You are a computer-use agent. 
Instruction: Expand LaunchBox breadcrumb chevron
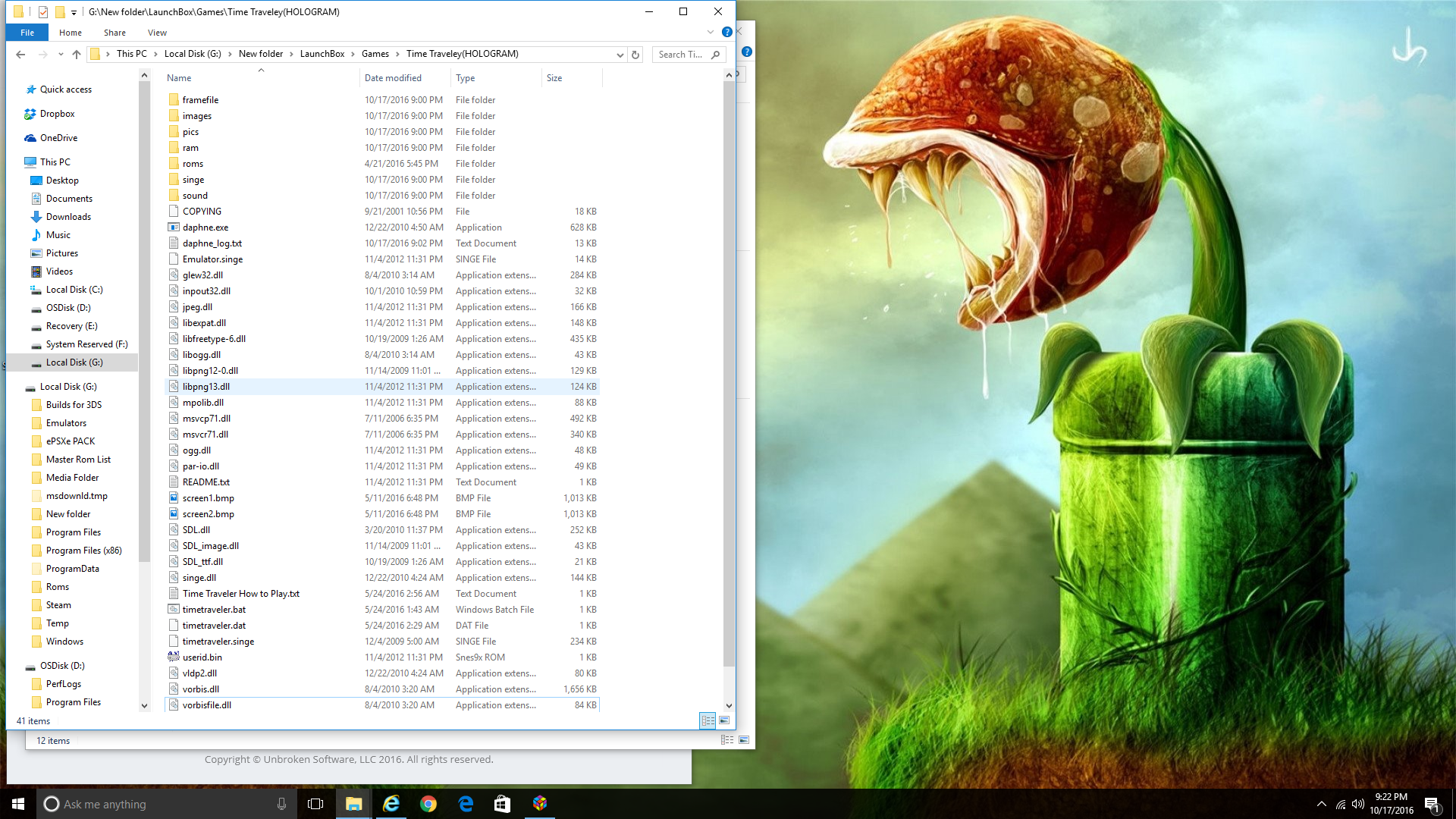[353, 55]
